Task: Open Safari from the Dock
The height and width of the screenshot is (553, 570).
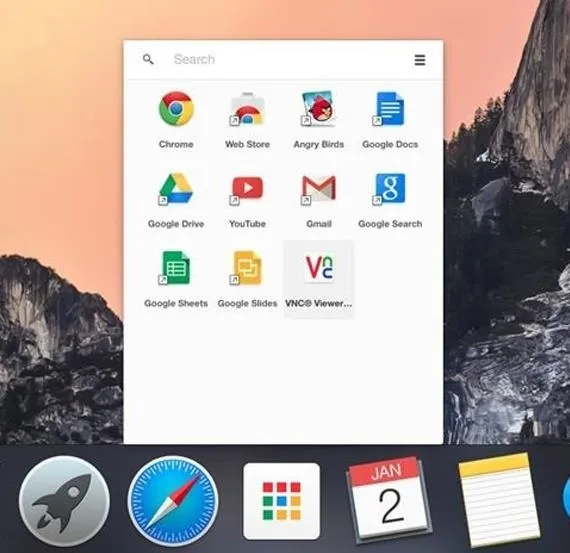Action: click(173, 501)
